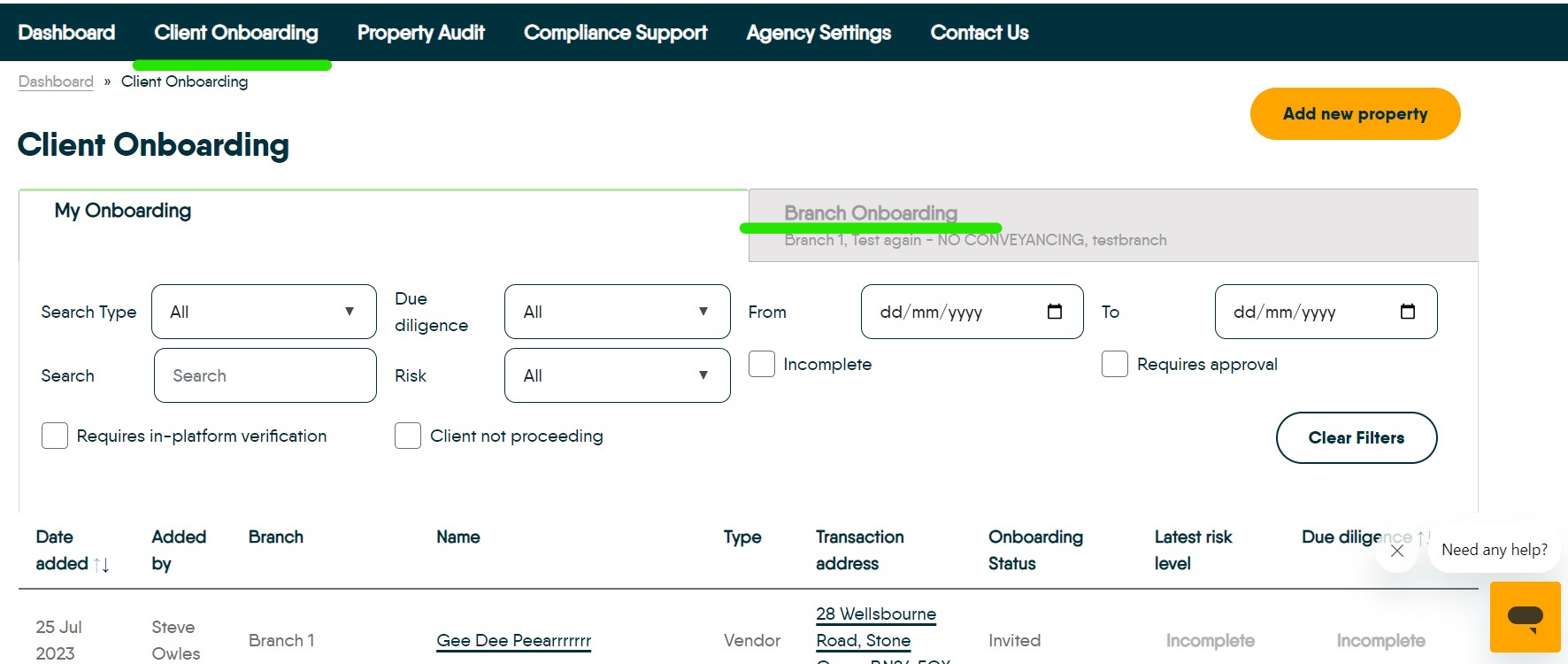
Task: Click the Name column header
Action: [458, 537]
